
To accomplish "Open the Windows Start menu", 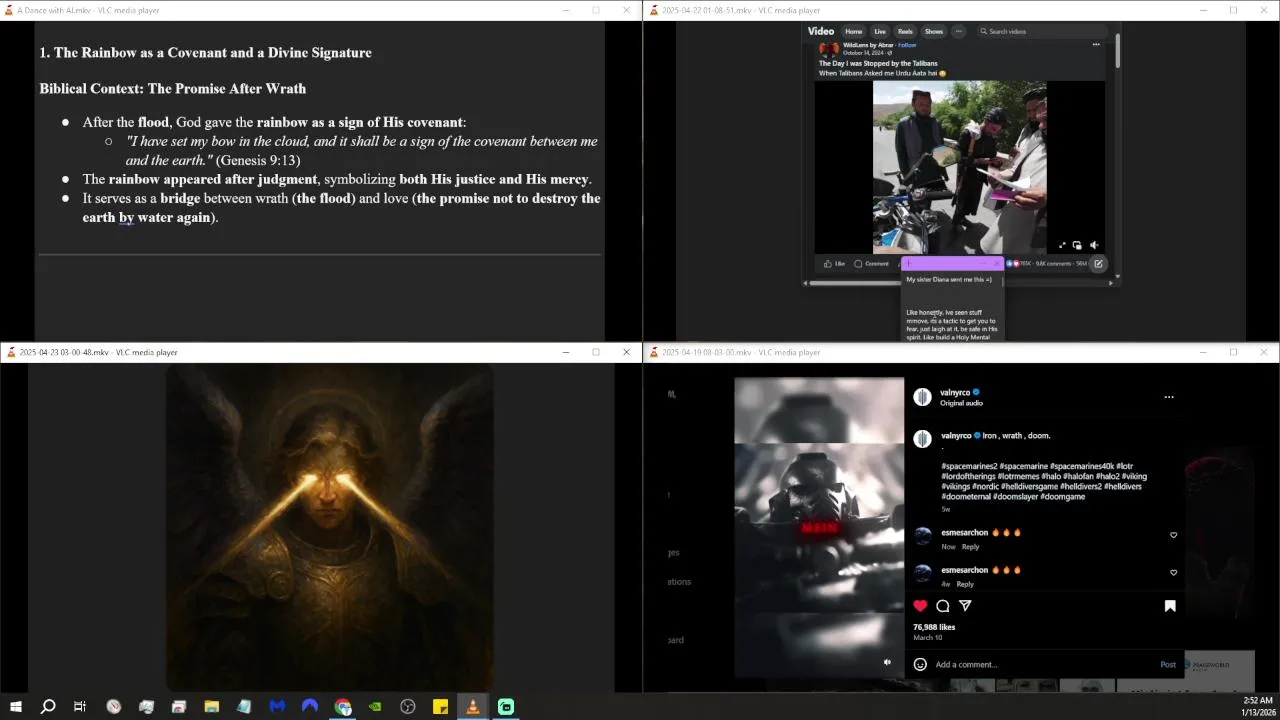I will click(x=16, y=707).
